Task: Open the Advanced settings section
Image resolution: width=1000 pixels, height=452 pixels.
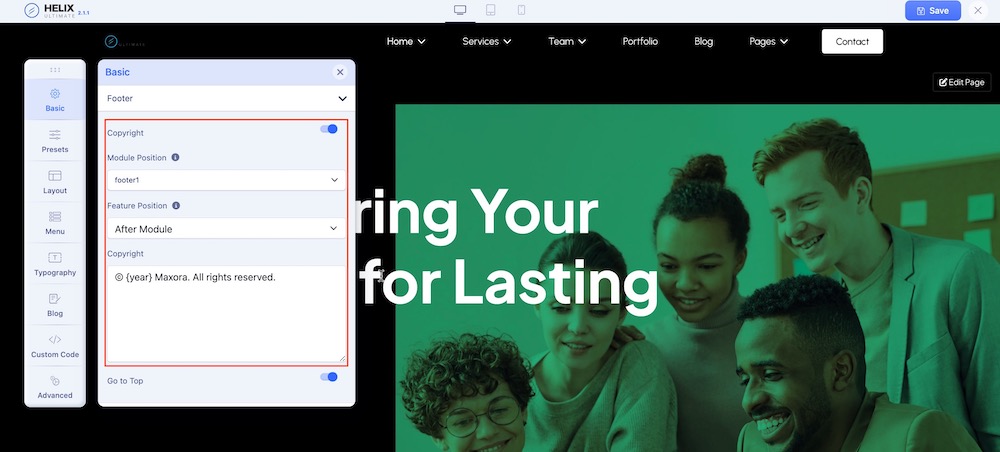Action: [x=55, y=386]
